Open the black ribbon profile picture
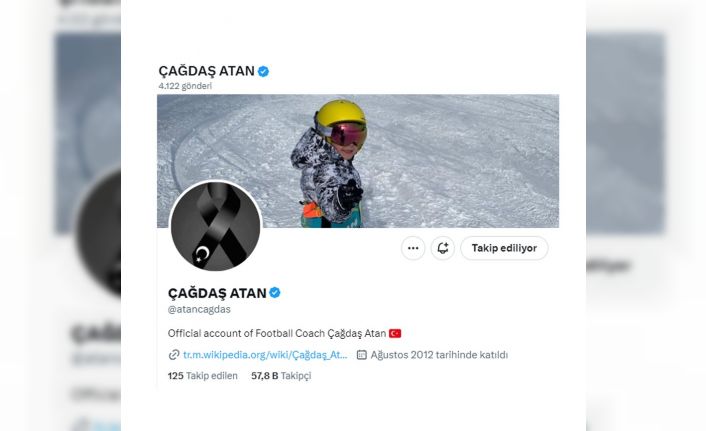706x431 pixels. (216, 226)
